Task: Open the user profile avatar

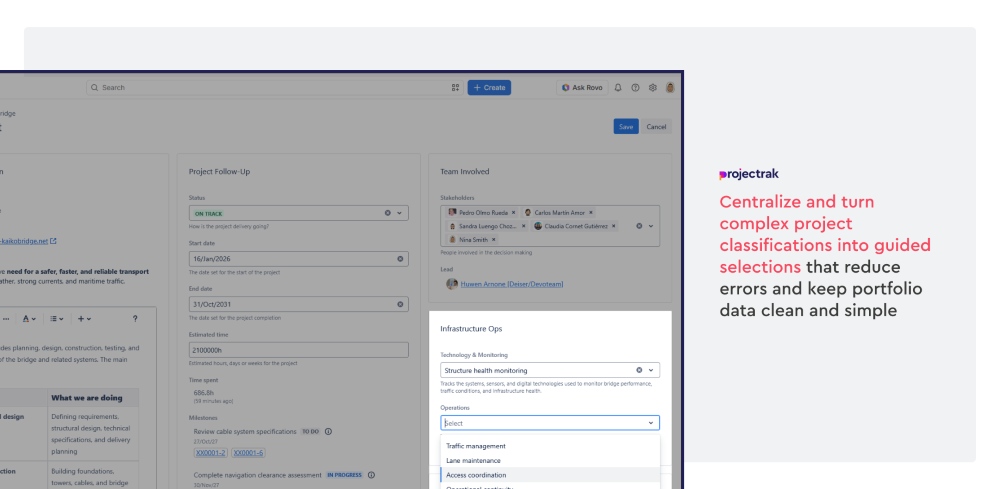Action: click(670, 87)
